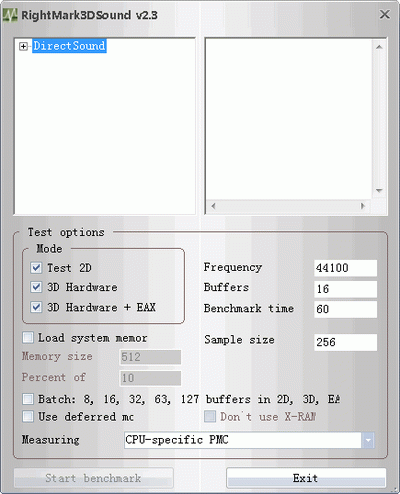Image resolution: width=400 pixels, height=494 pixels.
Task: Click the Exit button
Action: pos(306,478)
